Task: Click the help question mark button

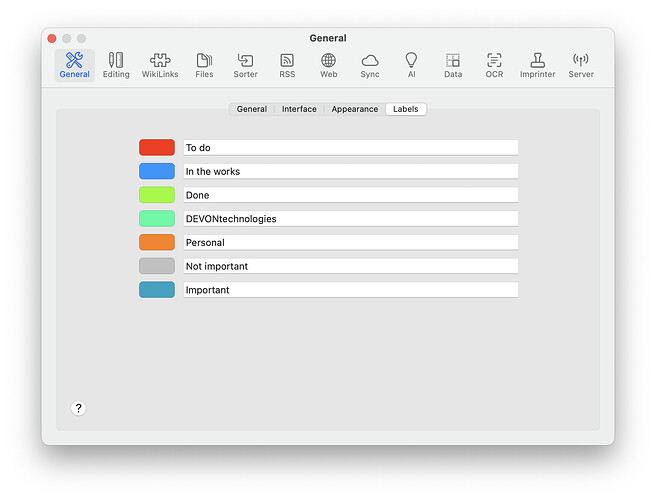Action: point(79,408)
